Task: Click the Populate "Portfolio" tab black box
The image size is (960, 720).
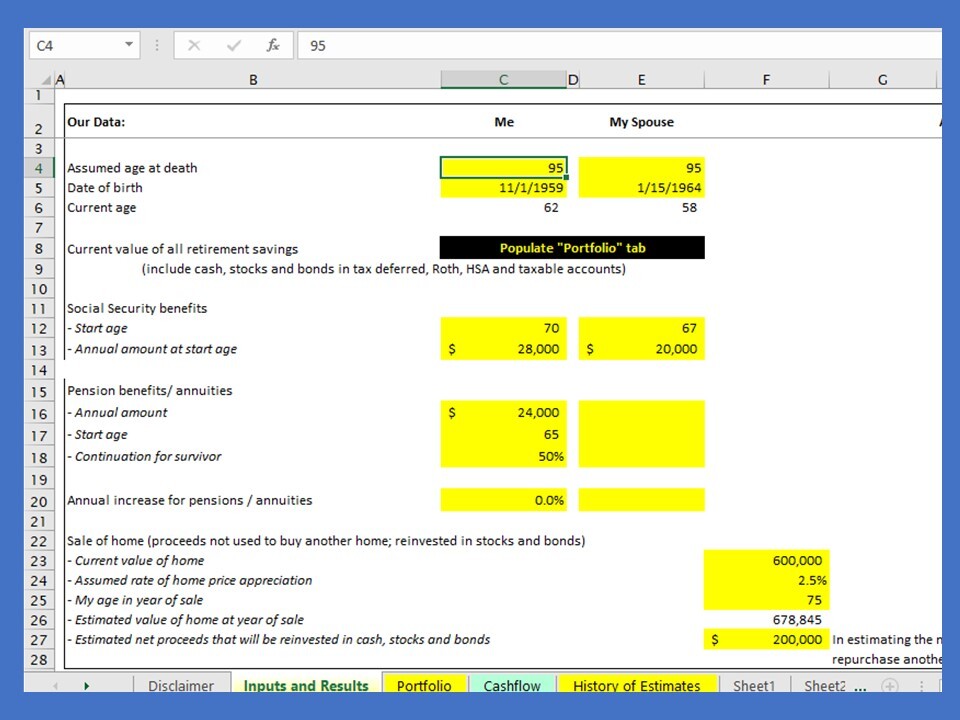Action: click(x=572, y=247)
